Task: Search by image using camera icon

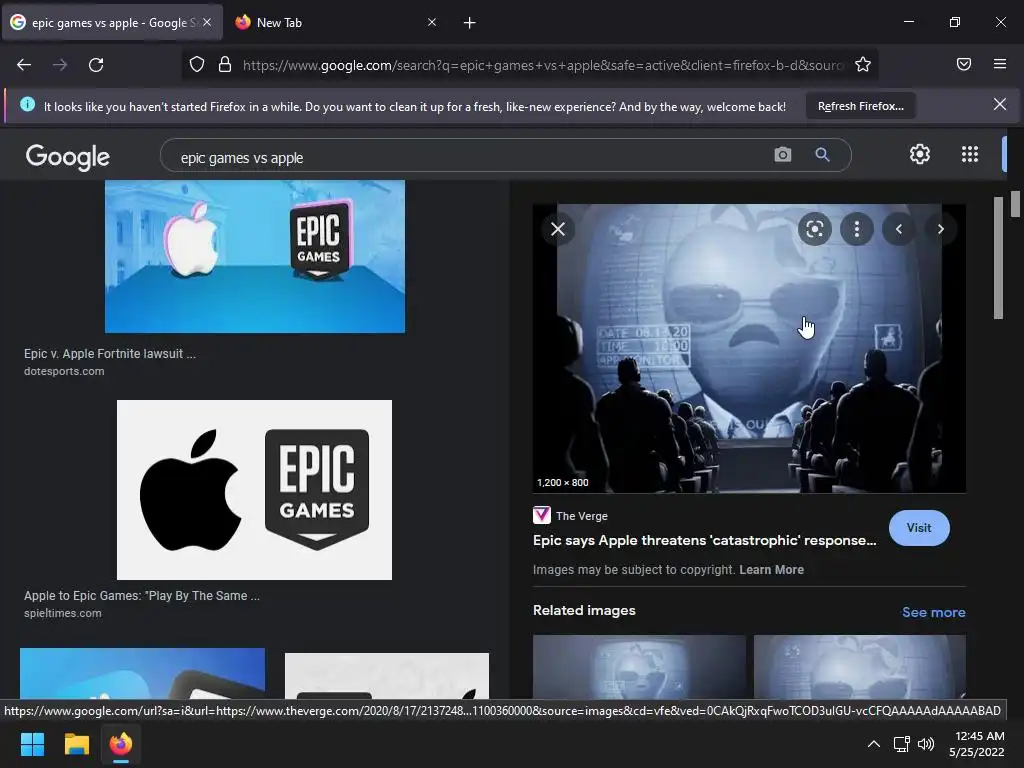Action: [x=782, y=155]
